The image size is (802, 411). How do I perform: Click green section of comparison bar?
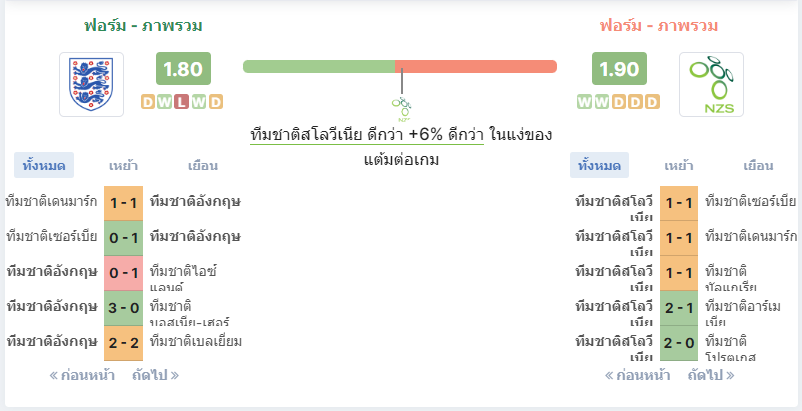319,66
